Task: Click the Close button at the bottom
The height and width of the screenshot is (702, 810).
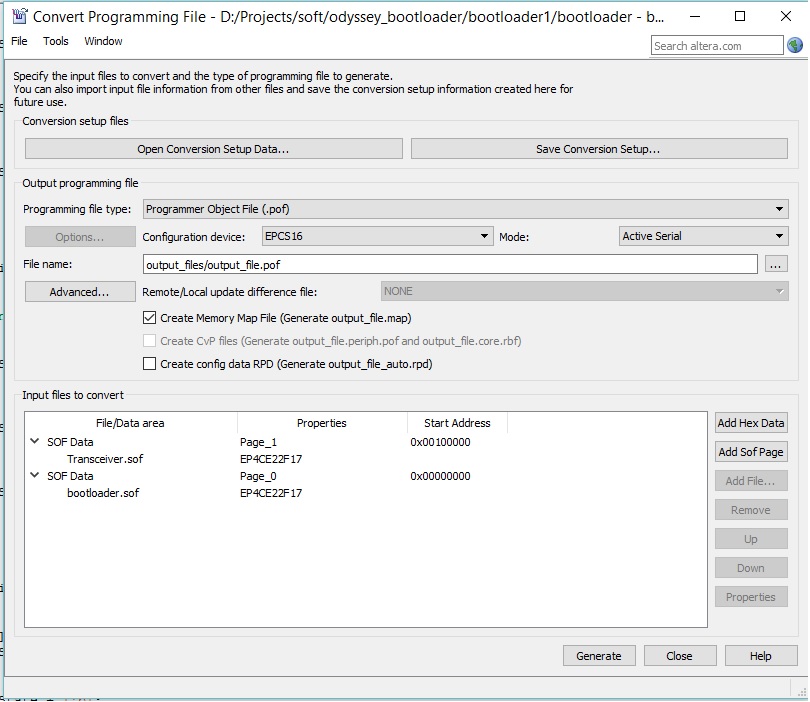Action: click(680, 656)
